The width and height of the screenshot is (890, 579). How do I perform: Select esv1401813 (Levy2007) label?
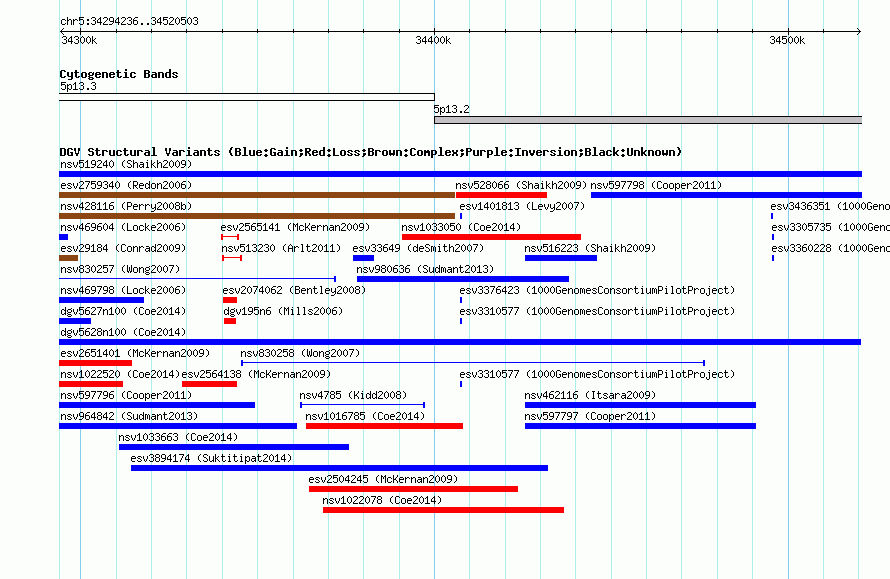pos(522,206)
